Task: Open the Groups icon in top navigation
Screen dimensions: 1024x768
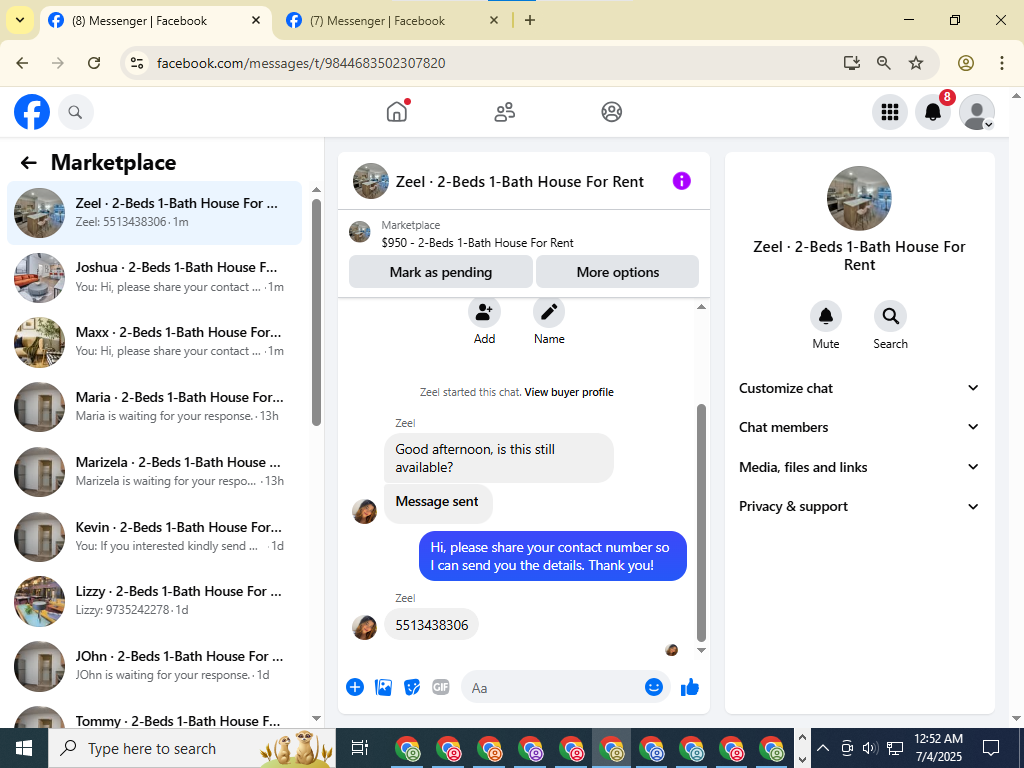Action: (611, 112)
